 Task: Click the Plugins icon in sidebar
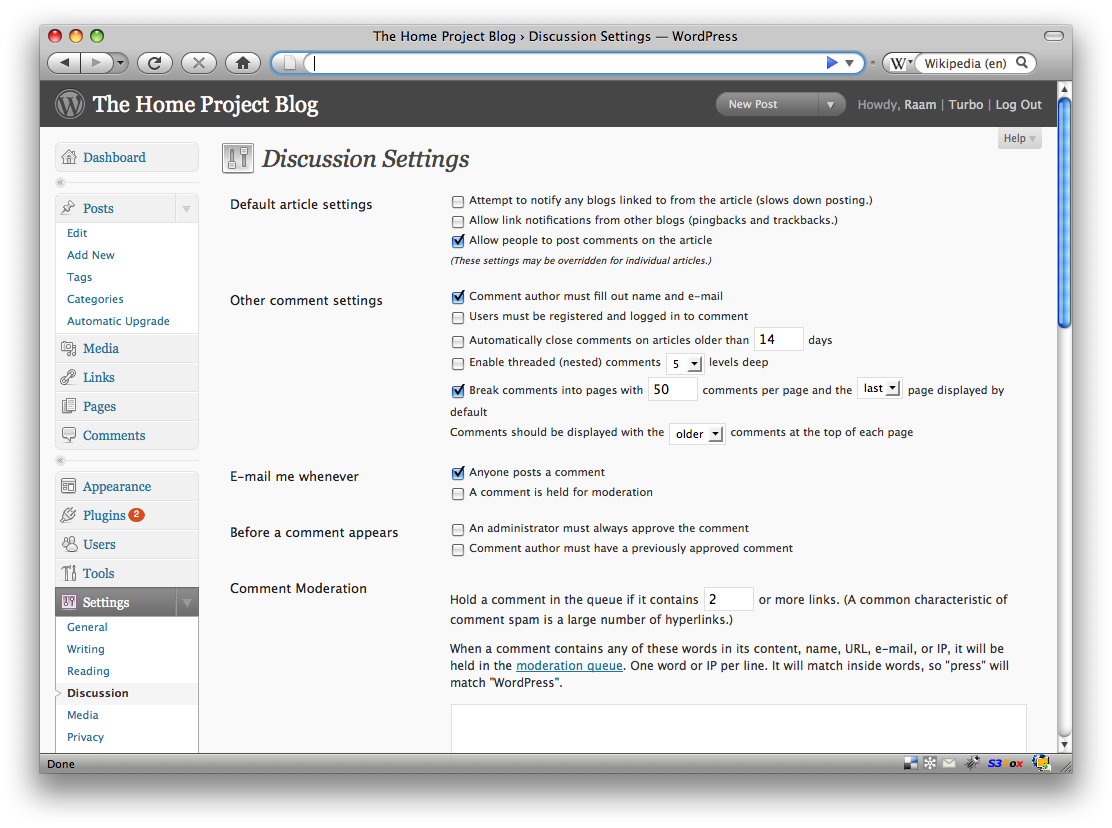tap(69, 515)
